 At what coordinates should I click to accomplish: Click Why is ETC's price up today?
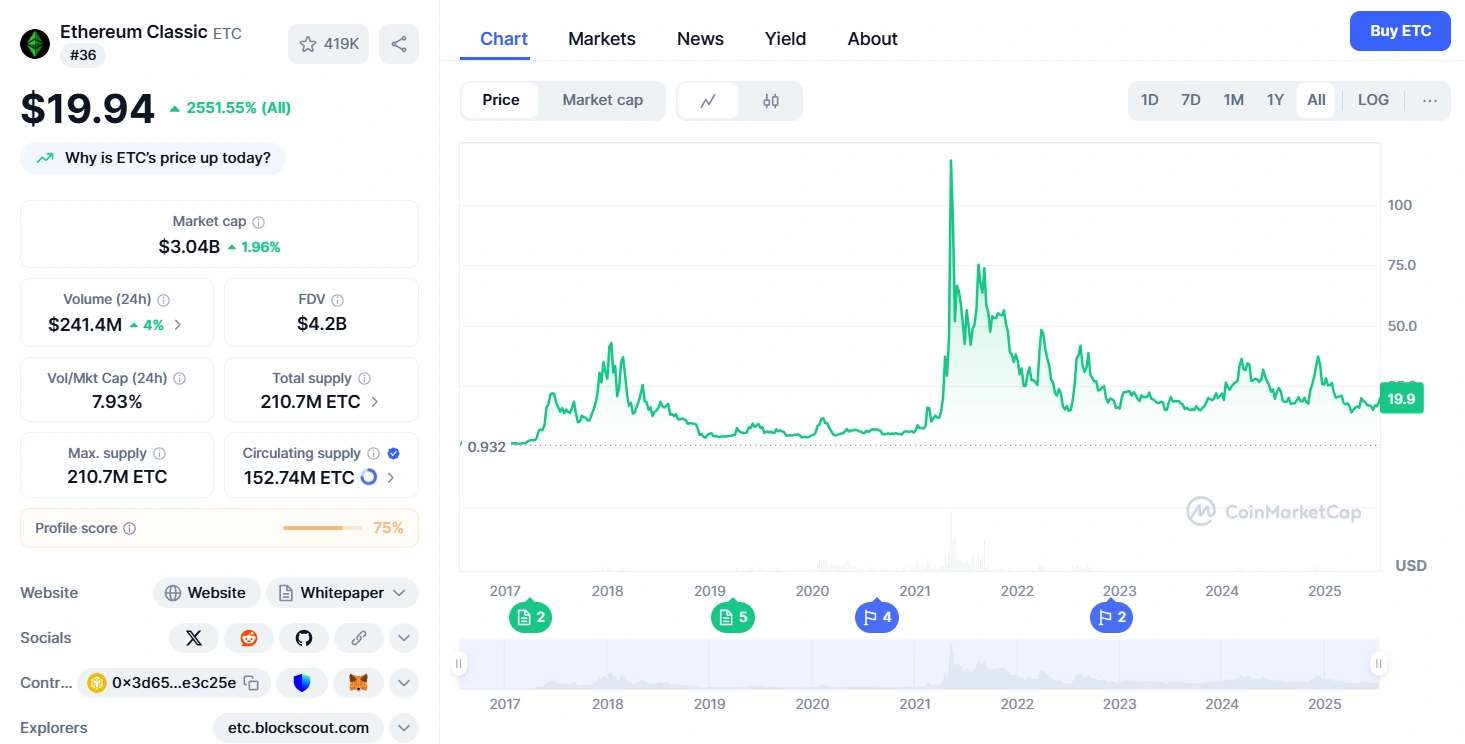click(x=153, y=158)
